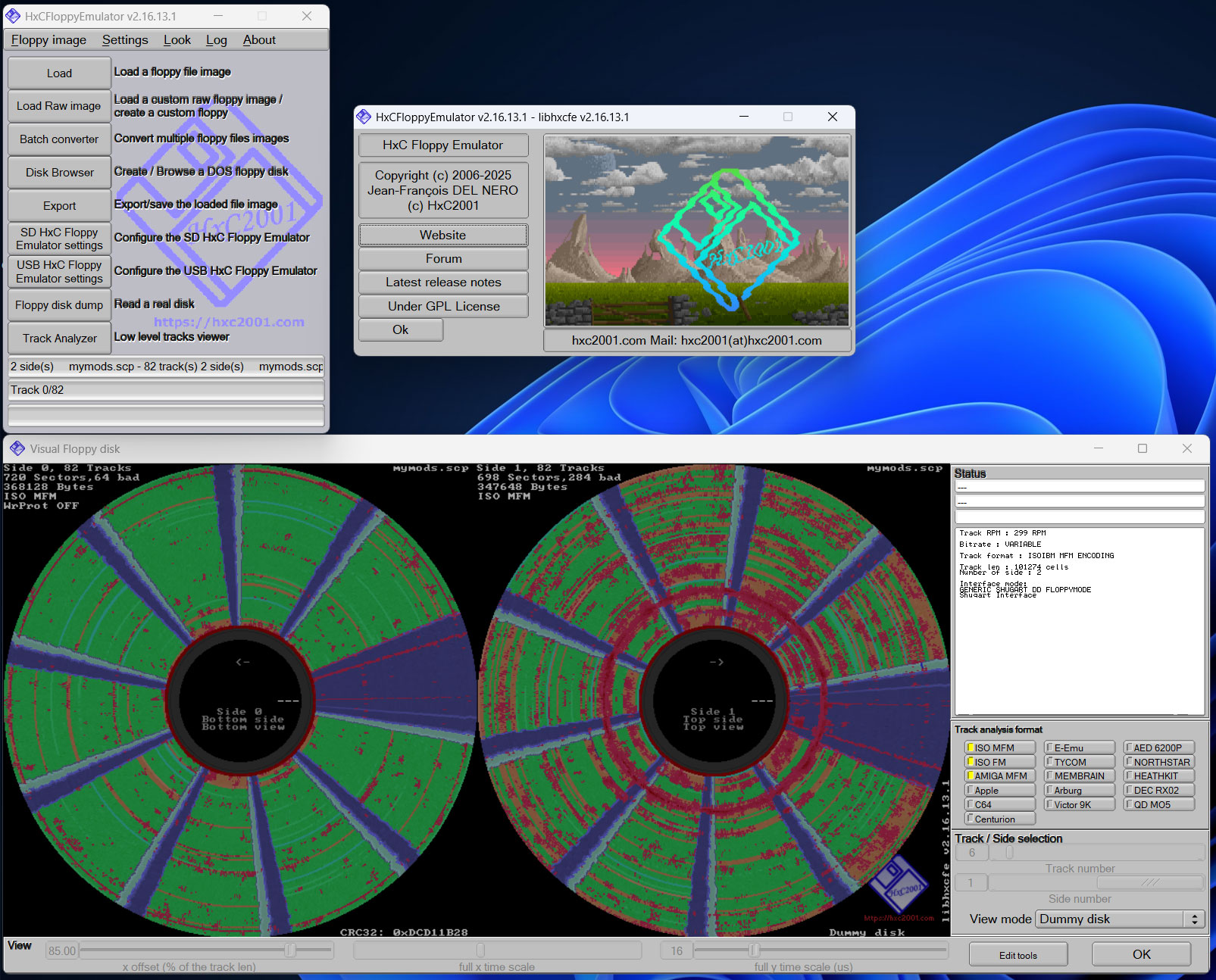The image size is (1216, 980).
Task: Toggle the Arburg analysis format
Action: coord(1080,790)
